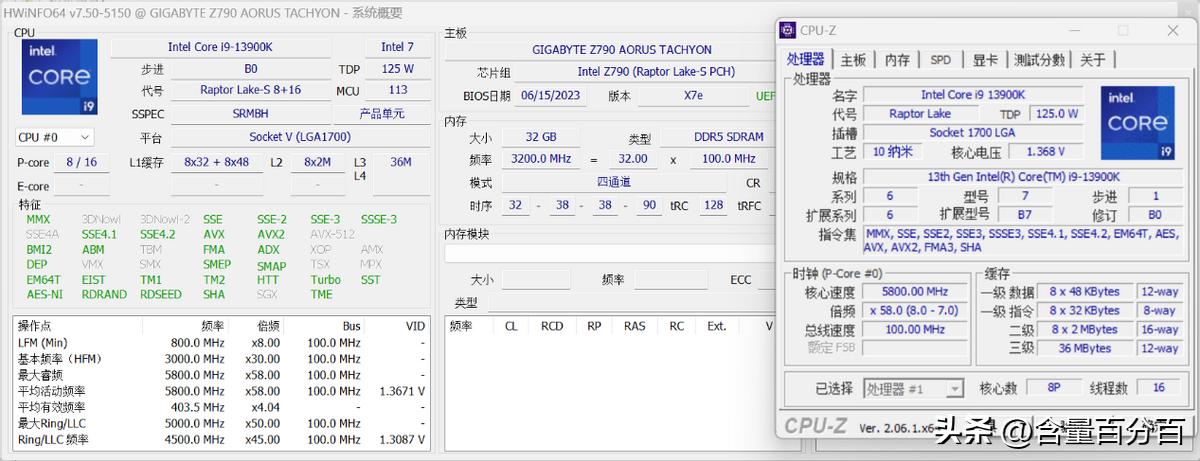Click the CPU-Z name field Intel Core i9 13900K

click(x=973, y=95)
